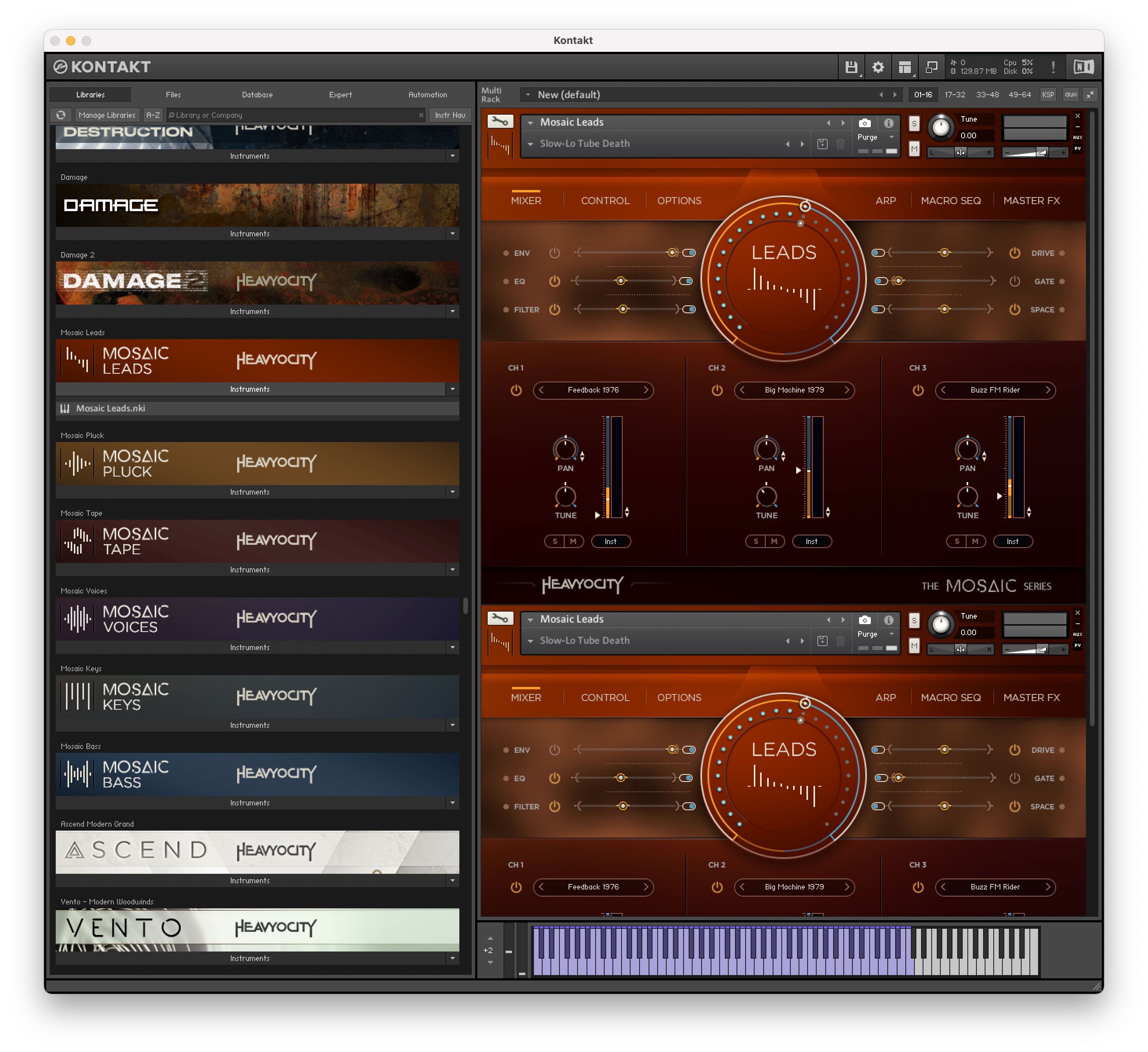Toggle first instrument GATE power button
This screenshot has height=1052, width=1148.
1014,281
